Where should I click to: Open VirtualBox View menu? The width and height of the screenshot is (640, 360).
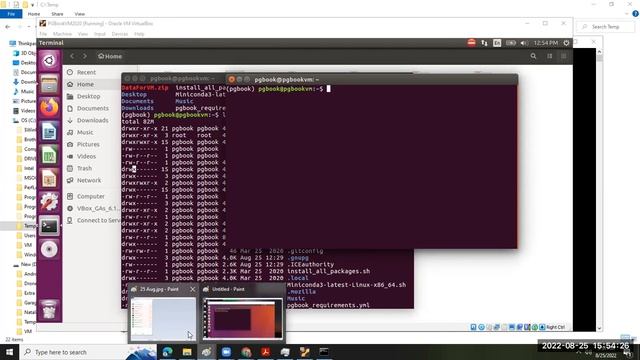tap(83, 34)
